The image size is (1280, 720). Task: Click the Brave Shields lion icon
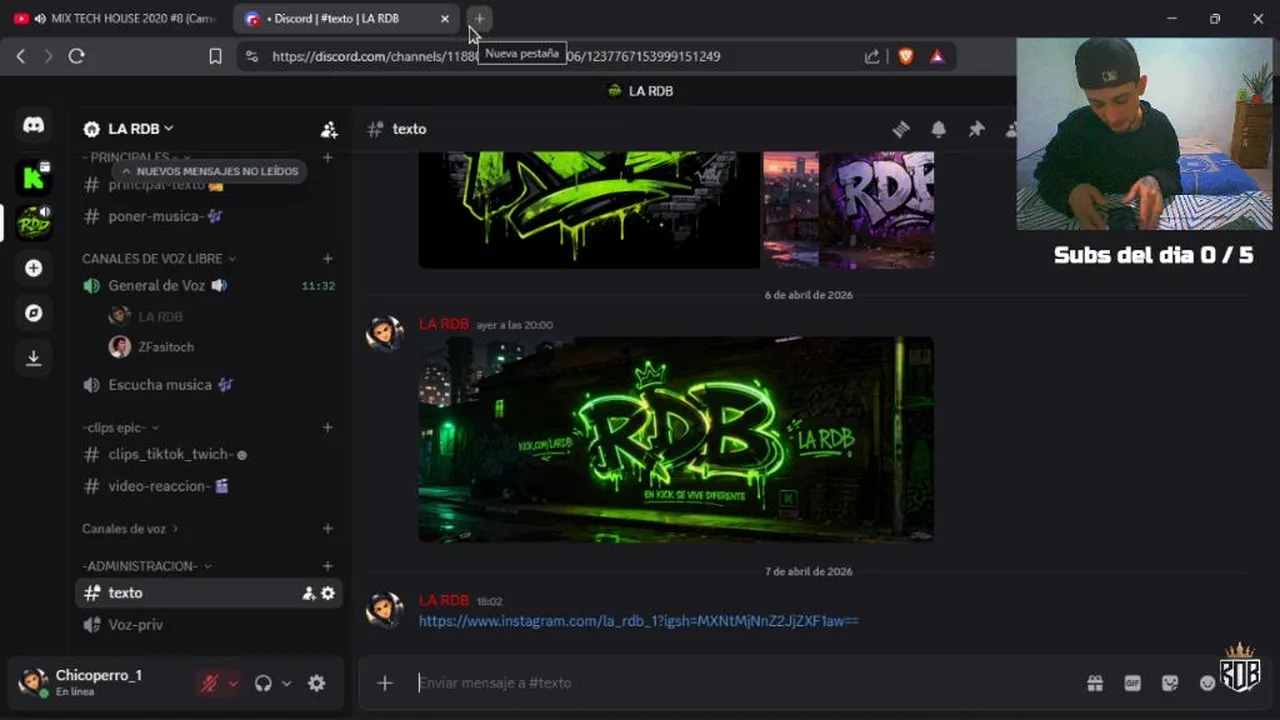coord(905,57)
